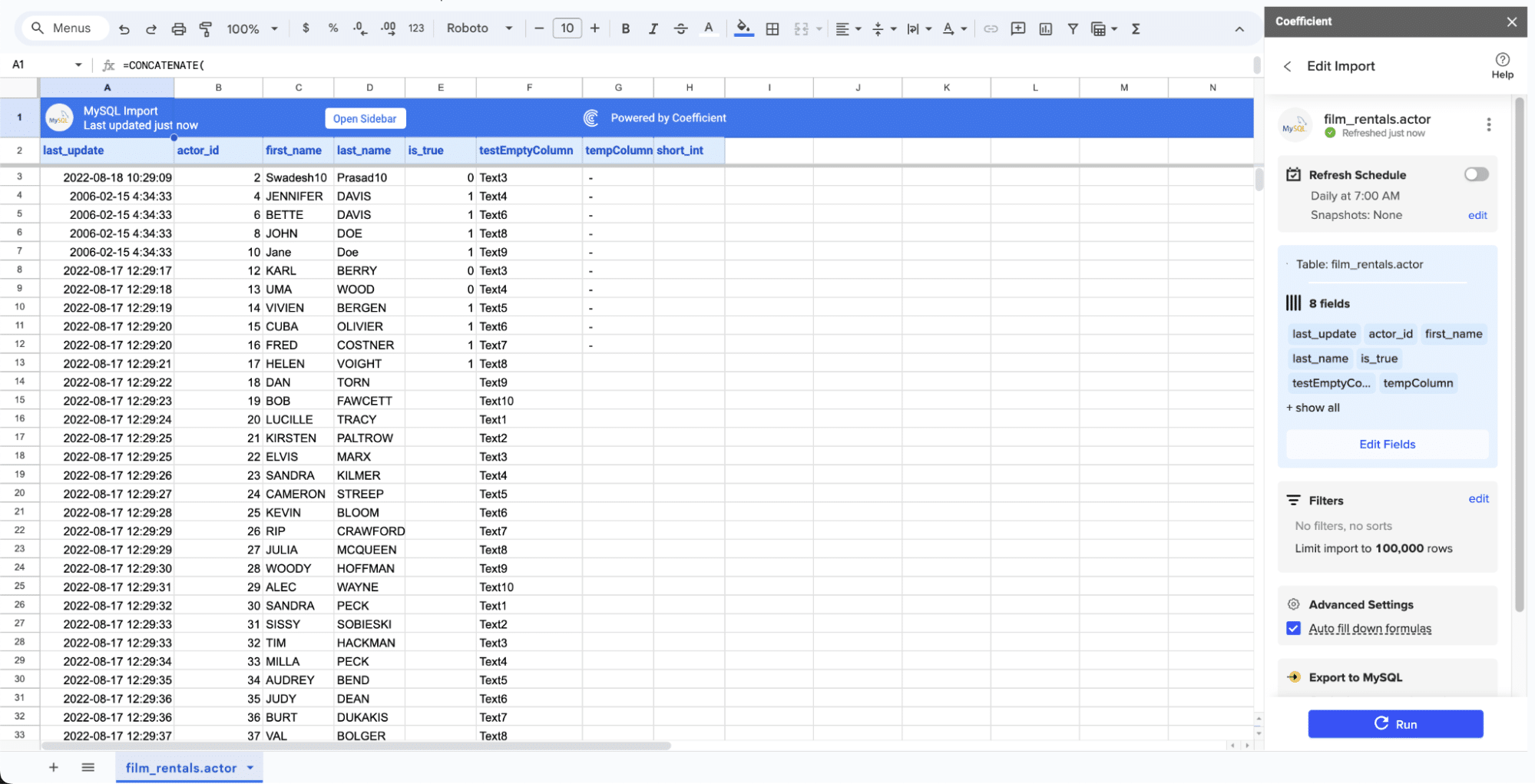Click the print icon
Image resolution: width=1535 pixels, height=784 pixels.
pos(178,29)
